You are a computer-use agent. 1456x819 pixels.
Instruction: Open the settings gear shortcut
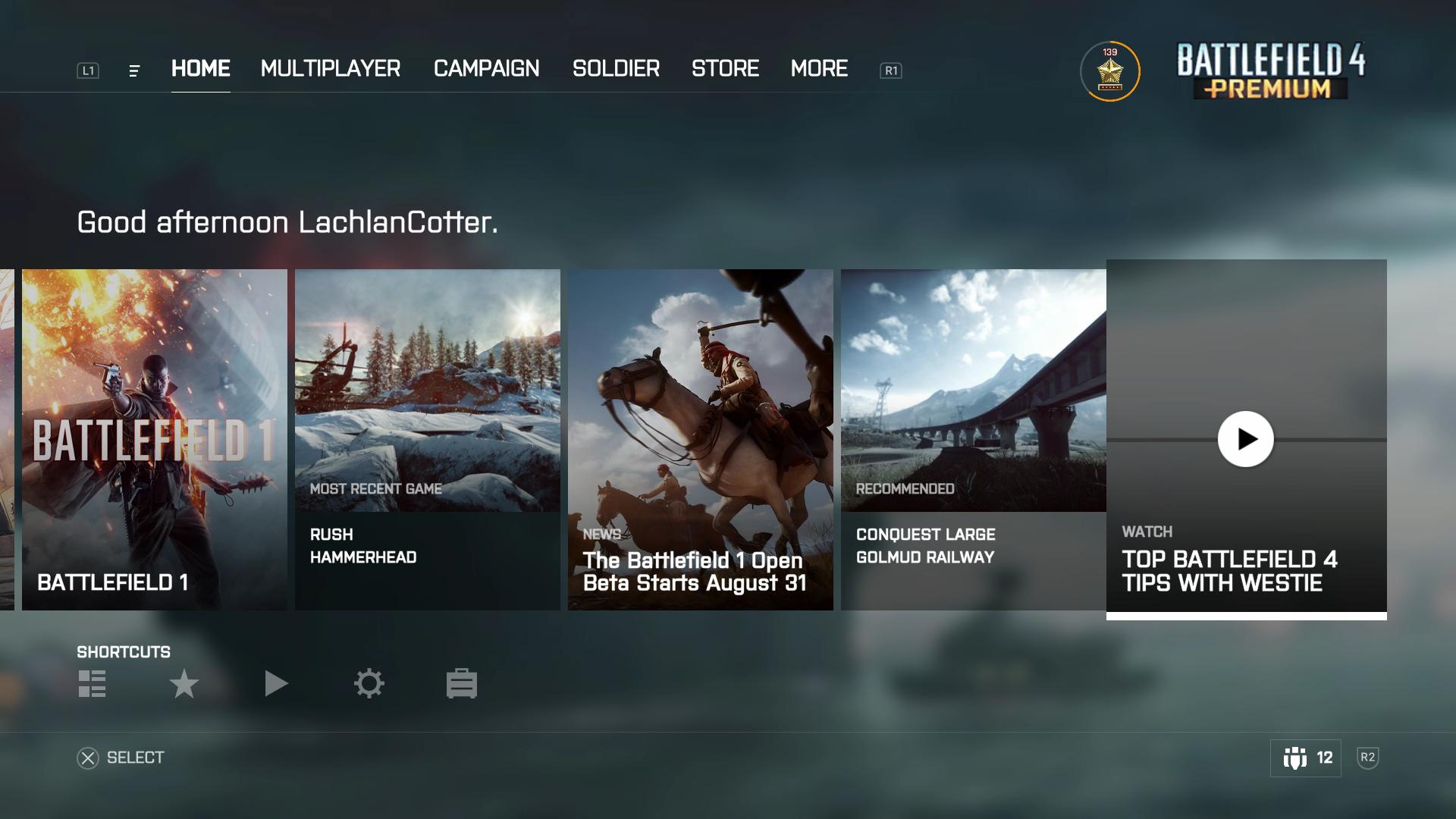pos(369,683)
